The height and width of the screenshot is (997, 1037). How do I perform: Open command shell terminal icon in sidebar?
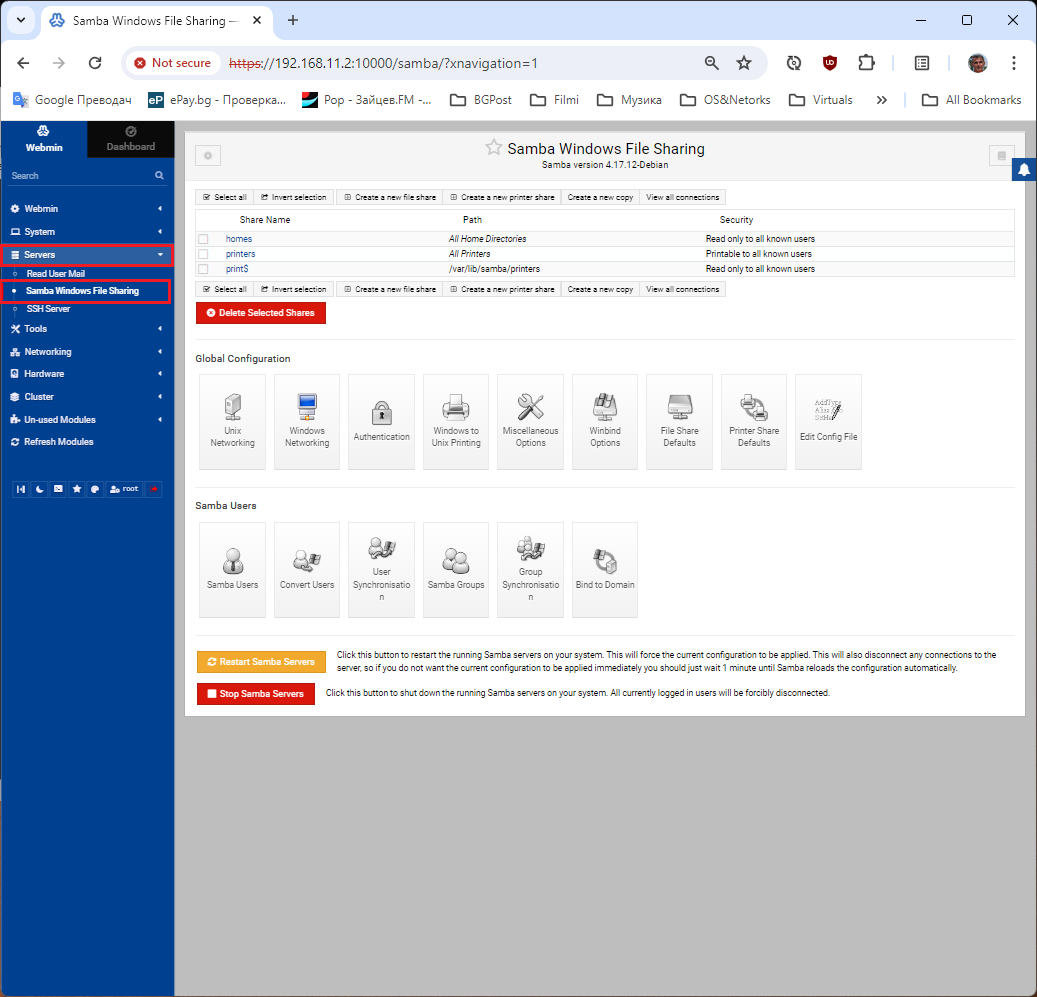58,489
